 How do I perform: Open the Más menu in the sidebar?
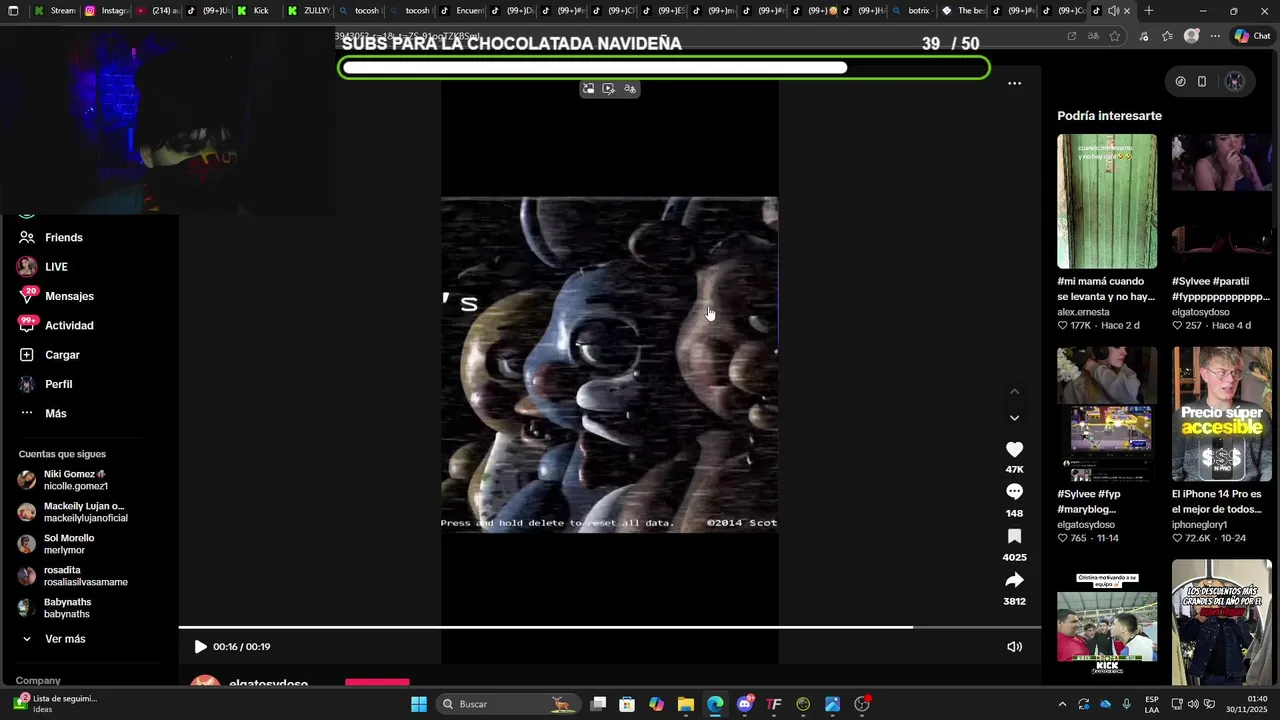(x=42, y=413)
